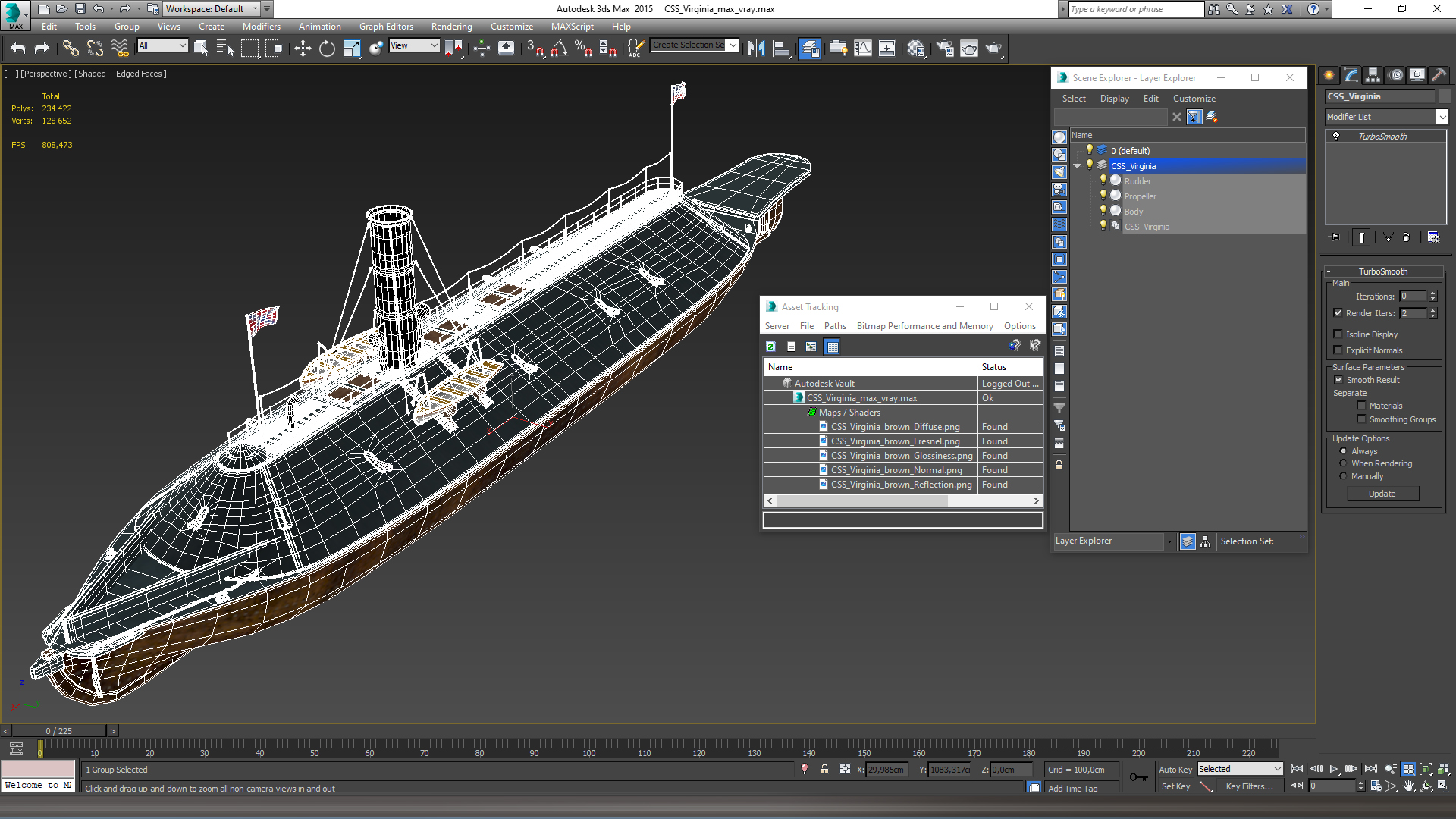This screenshot has height=819, width=1456.
Task: Click Refresh icon in Asset Tracking
Action: click(x=770, y=347)
